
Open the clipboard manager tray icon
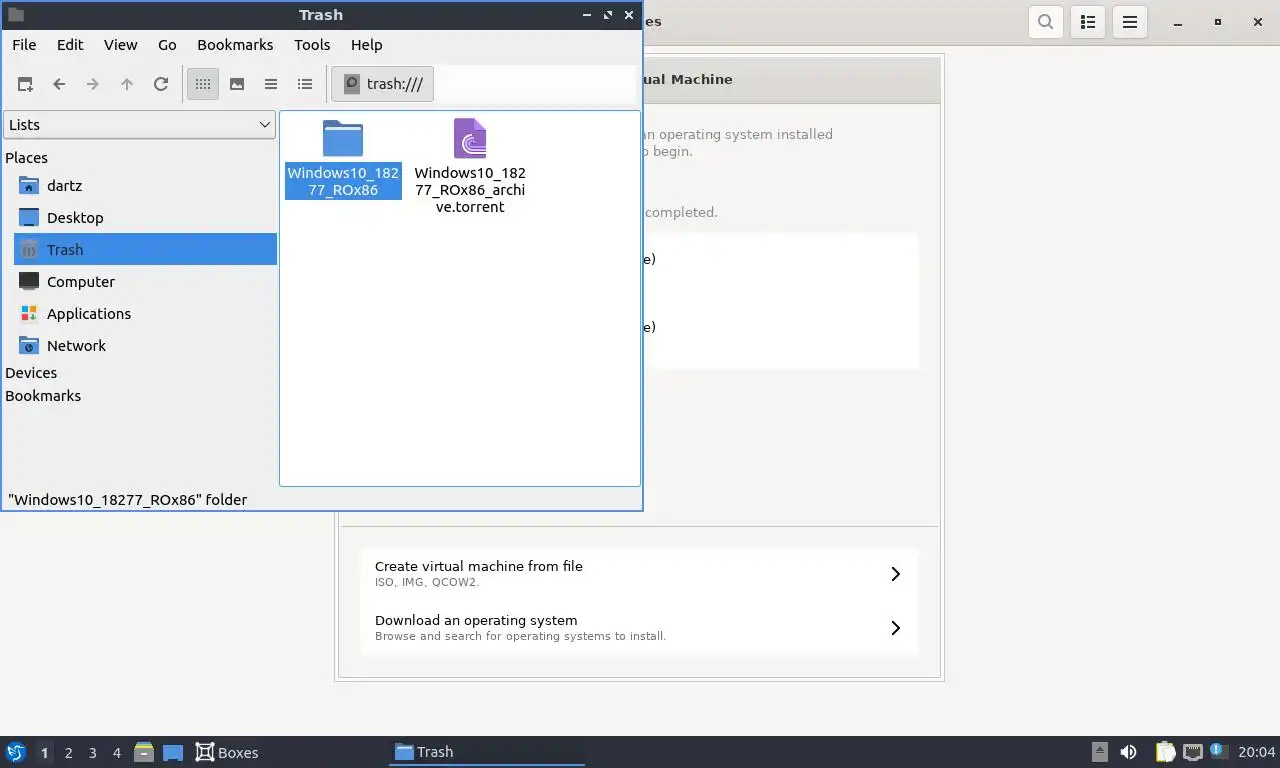coord(1165,752)
